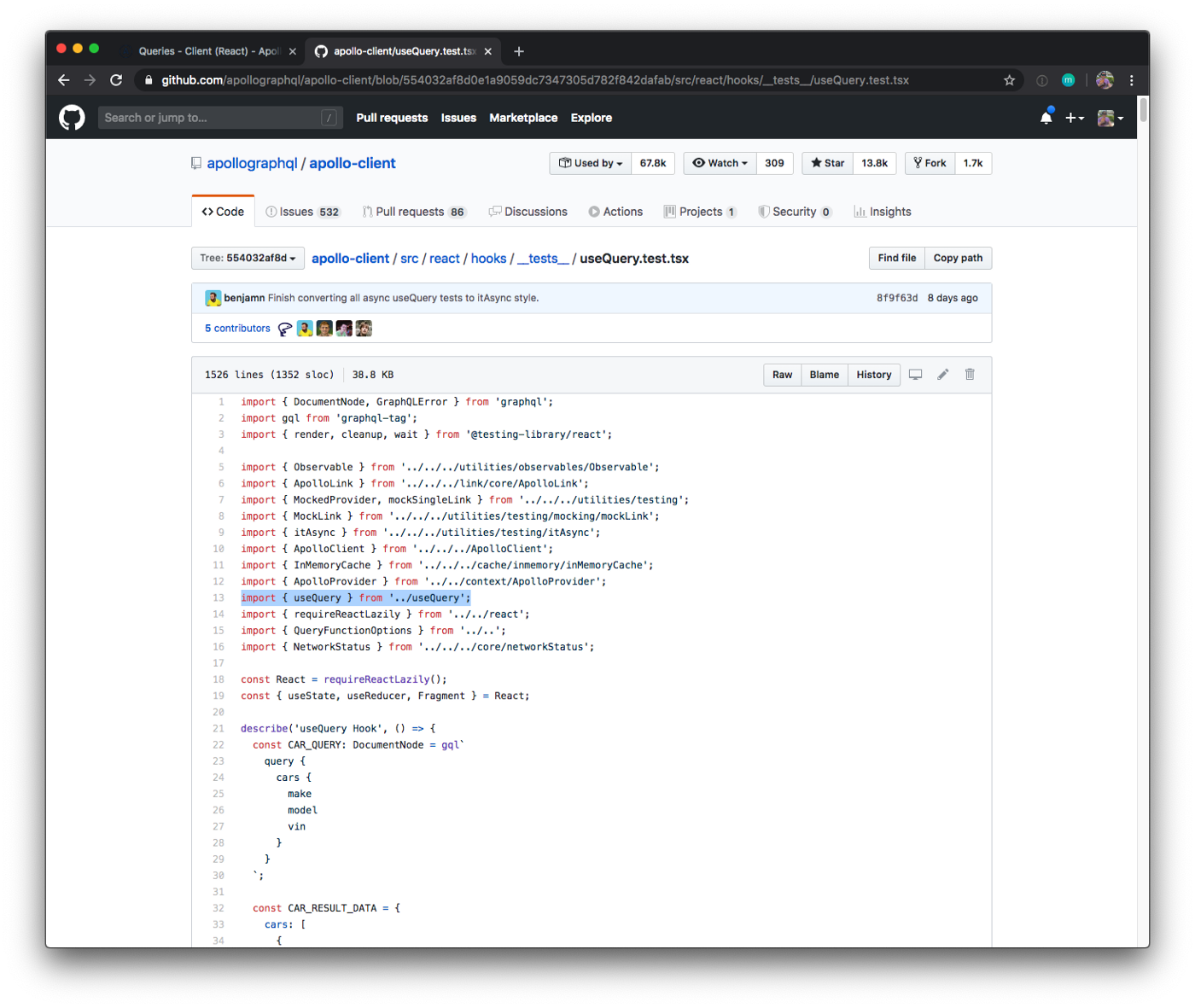1195x1008 pixels.
Task: Switch to the Queries - Client (React) tab
Action: click(x=209, y=51)
